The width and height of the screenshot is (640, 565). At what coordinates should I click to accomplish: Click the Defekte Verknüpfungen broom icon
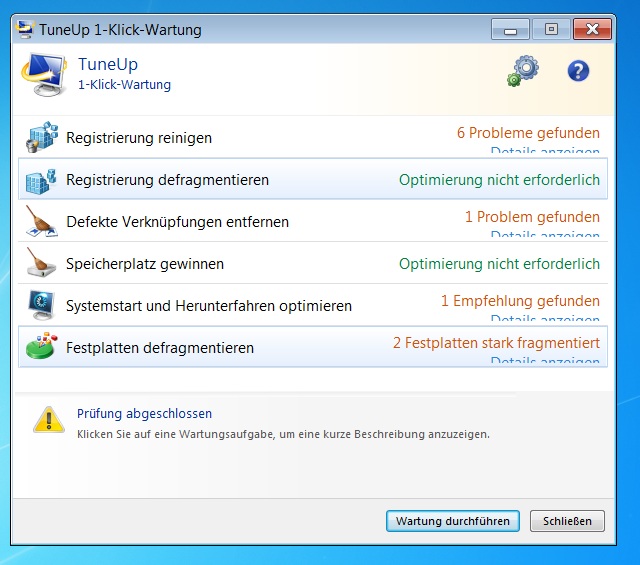click(41, 221)
